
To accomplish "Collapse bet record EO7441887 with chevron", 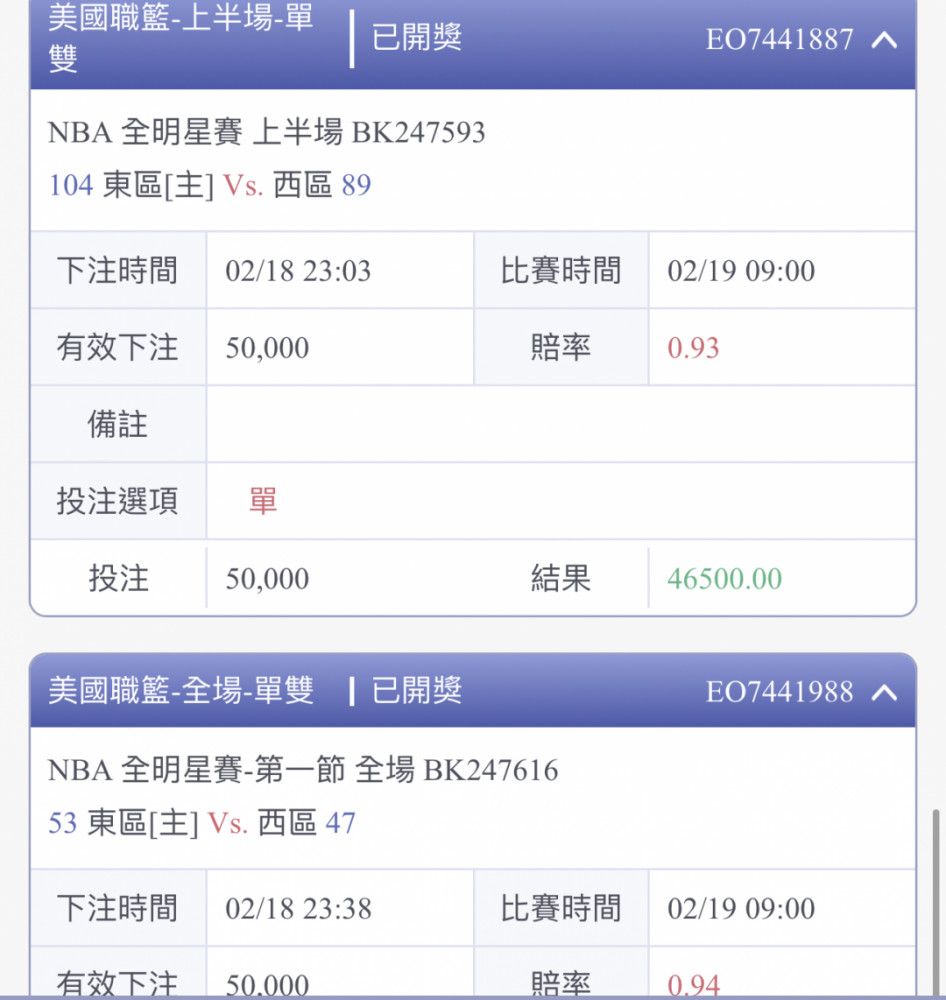I will coord(884,40).
